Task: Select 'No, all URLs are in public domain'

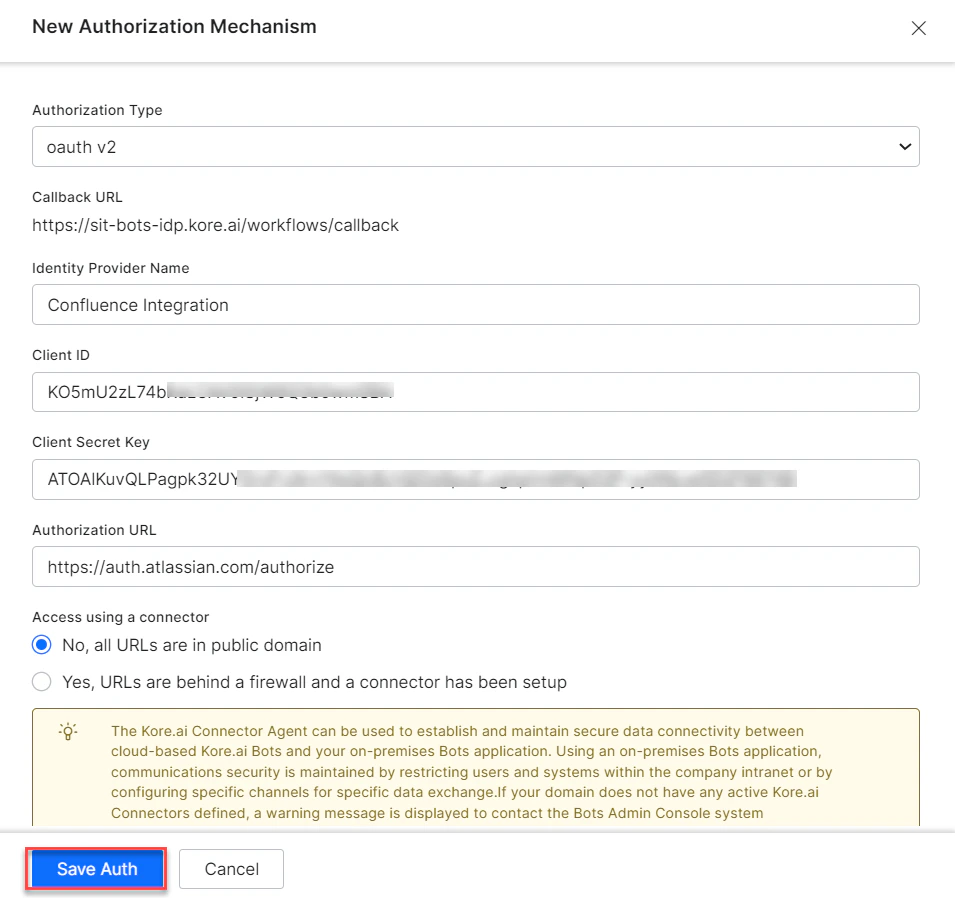Action: point(41,645)
